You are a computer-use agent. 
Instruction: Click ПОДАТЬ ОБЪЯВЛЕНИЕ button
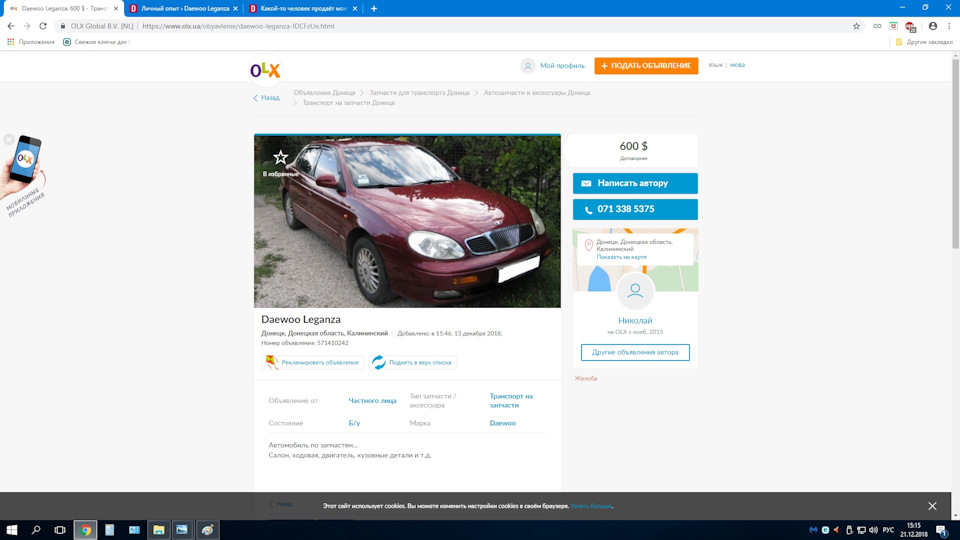646,66
